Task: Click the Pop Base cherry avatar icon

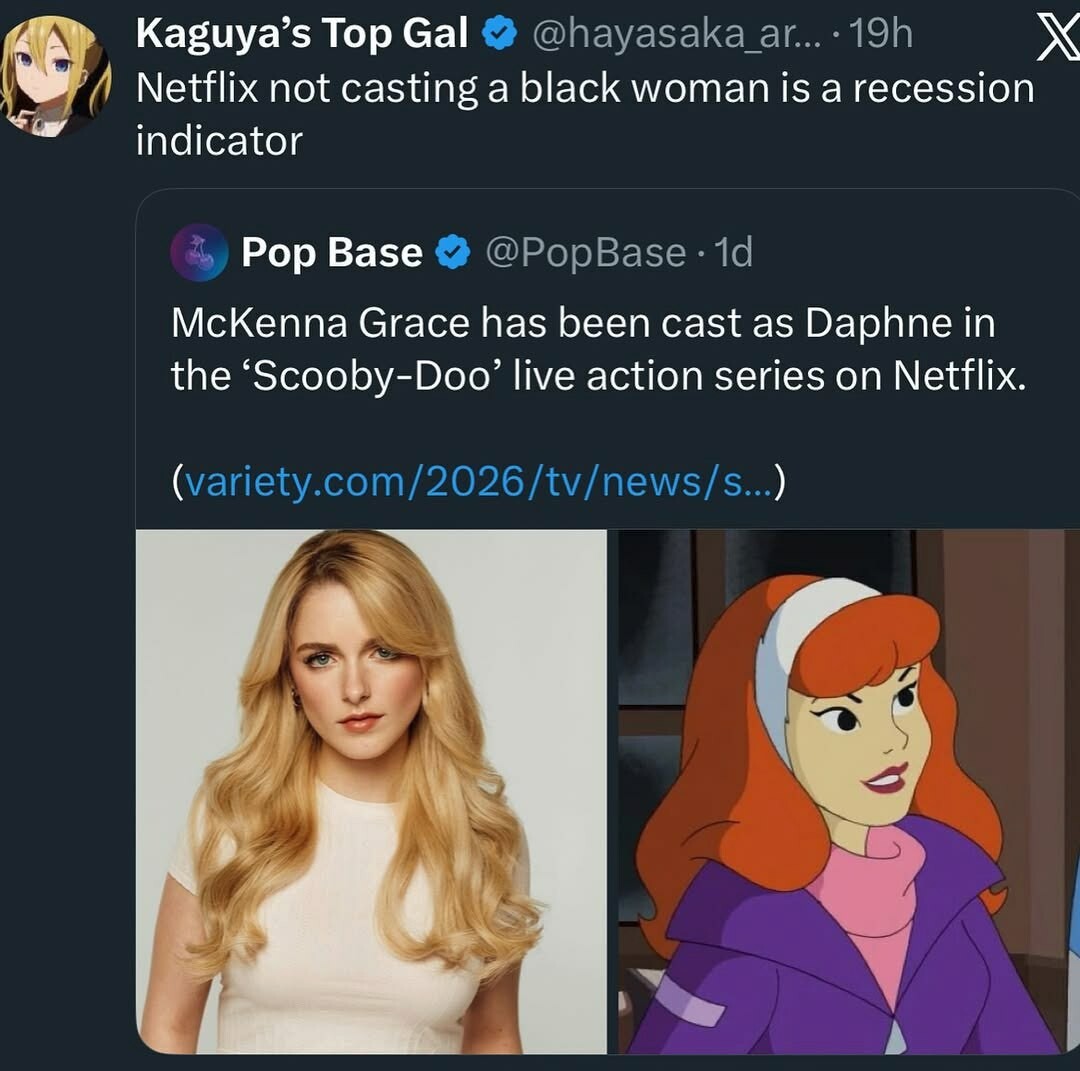Action: click(200, 252)
